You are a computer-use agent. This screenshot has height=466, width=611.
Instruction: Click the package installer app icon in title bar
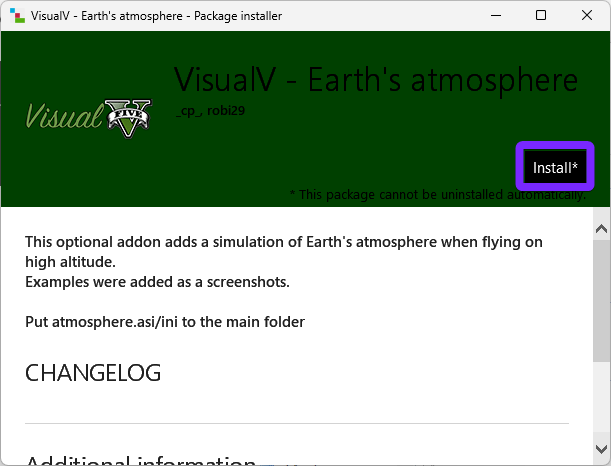(x=17, y=16)
